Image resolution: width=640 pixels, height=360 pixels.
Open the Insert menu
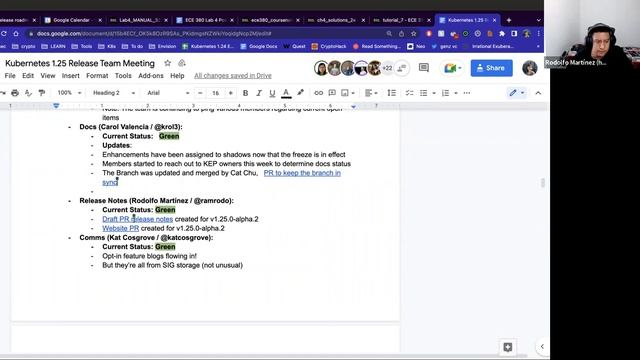tap(71, 76)
